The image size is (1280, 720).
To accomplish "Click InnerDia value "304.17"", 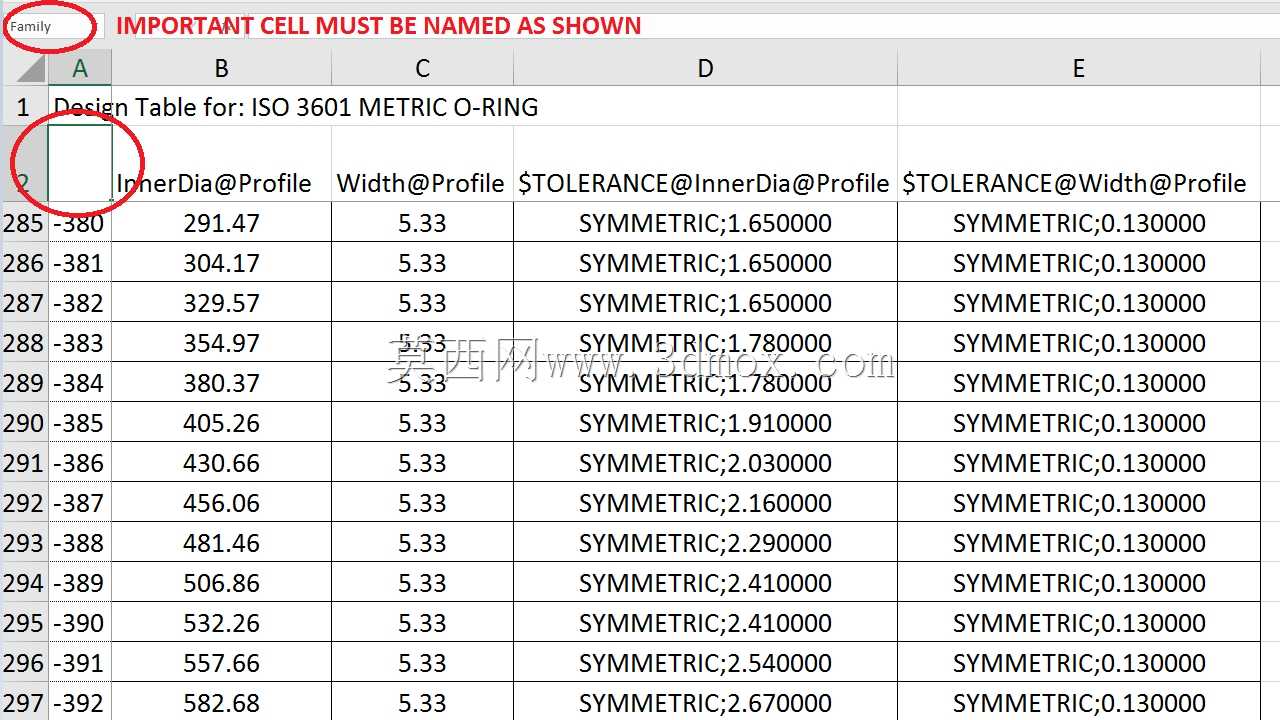I will (221, 262).
